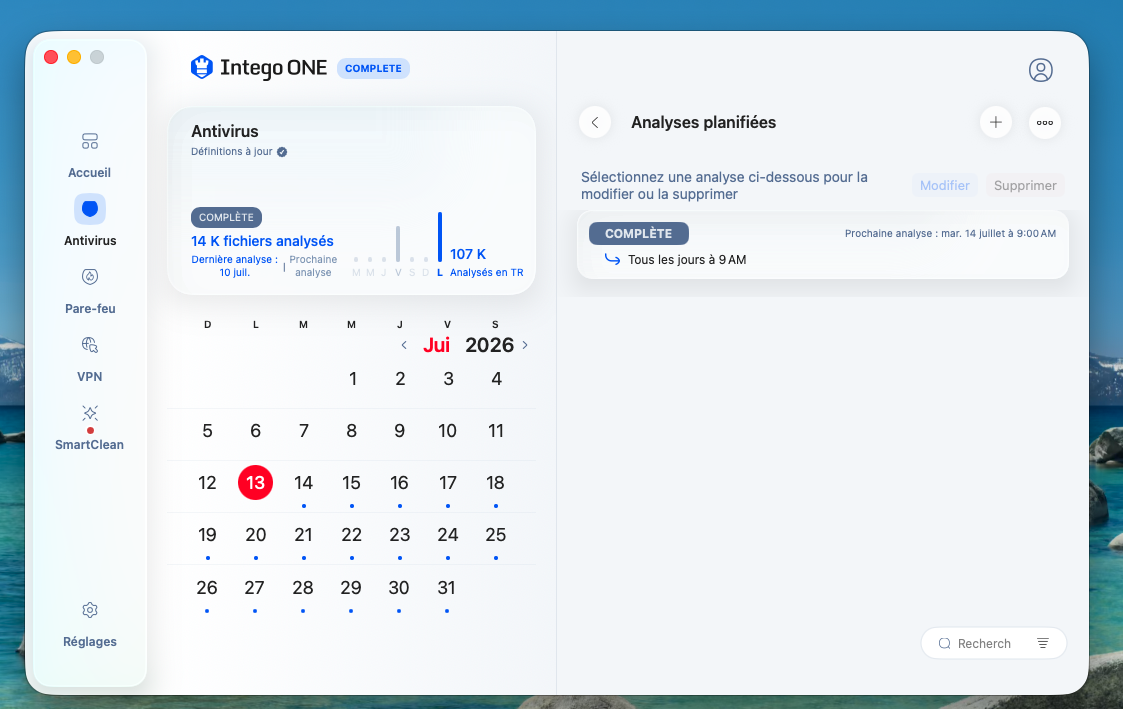1123x709 pixels.
Task: Click 'Tous les jours à 9 AM' text
Action: [687, 260]
